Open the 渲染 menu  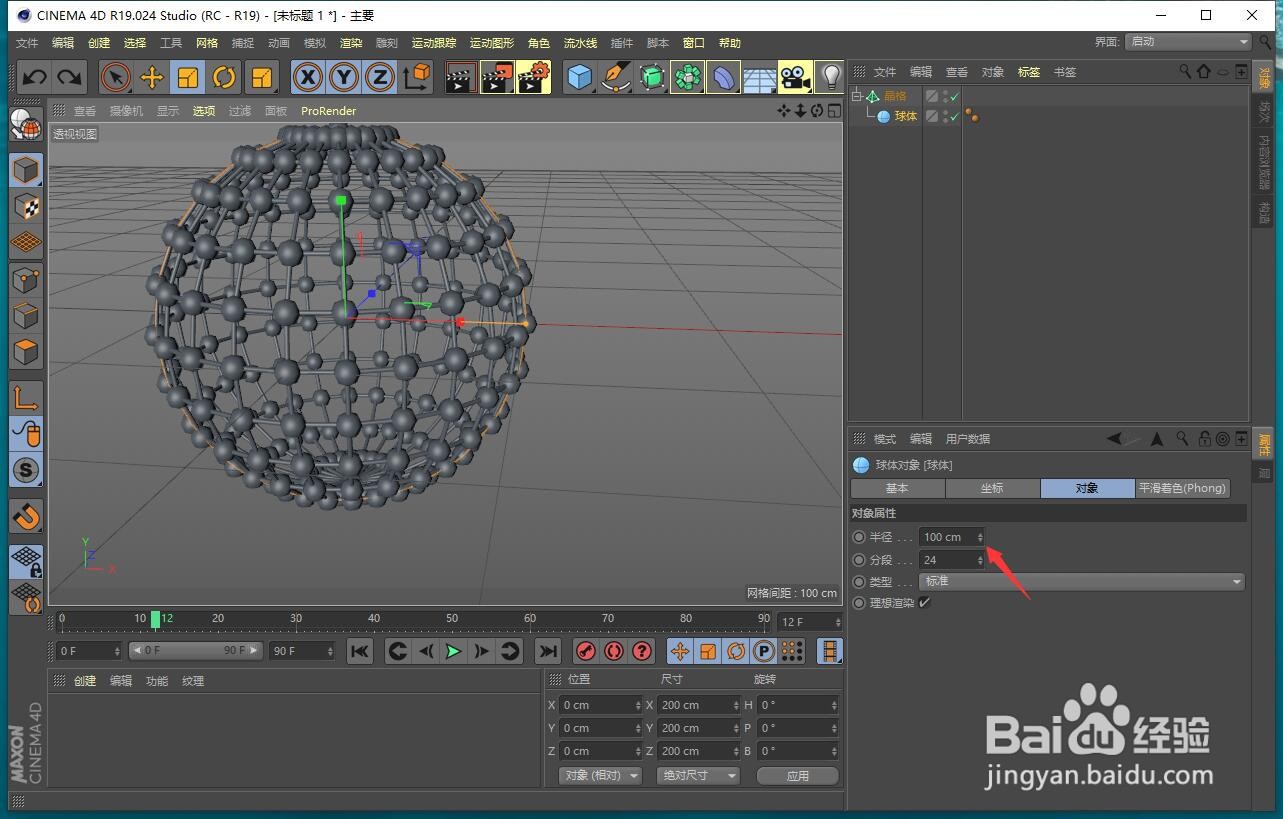click(351, 43)
